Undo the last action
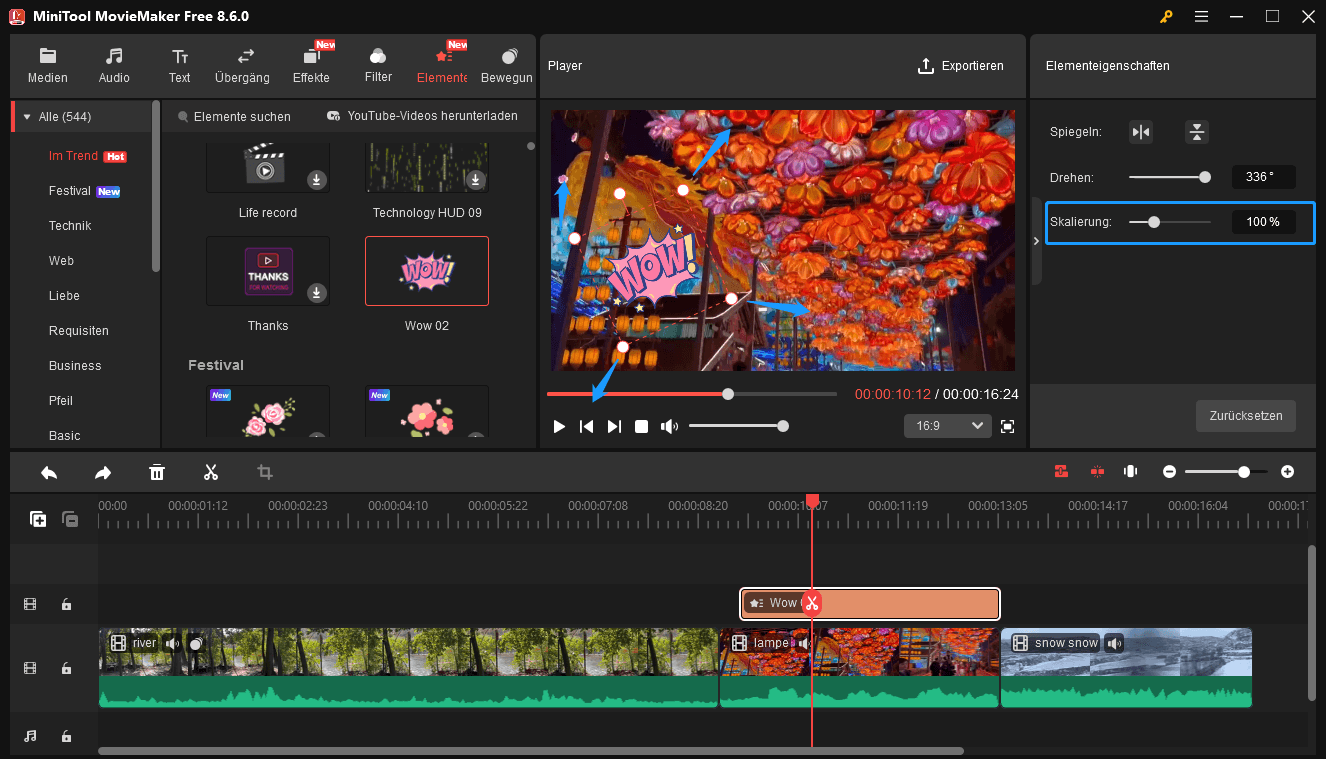 [48, 471]
